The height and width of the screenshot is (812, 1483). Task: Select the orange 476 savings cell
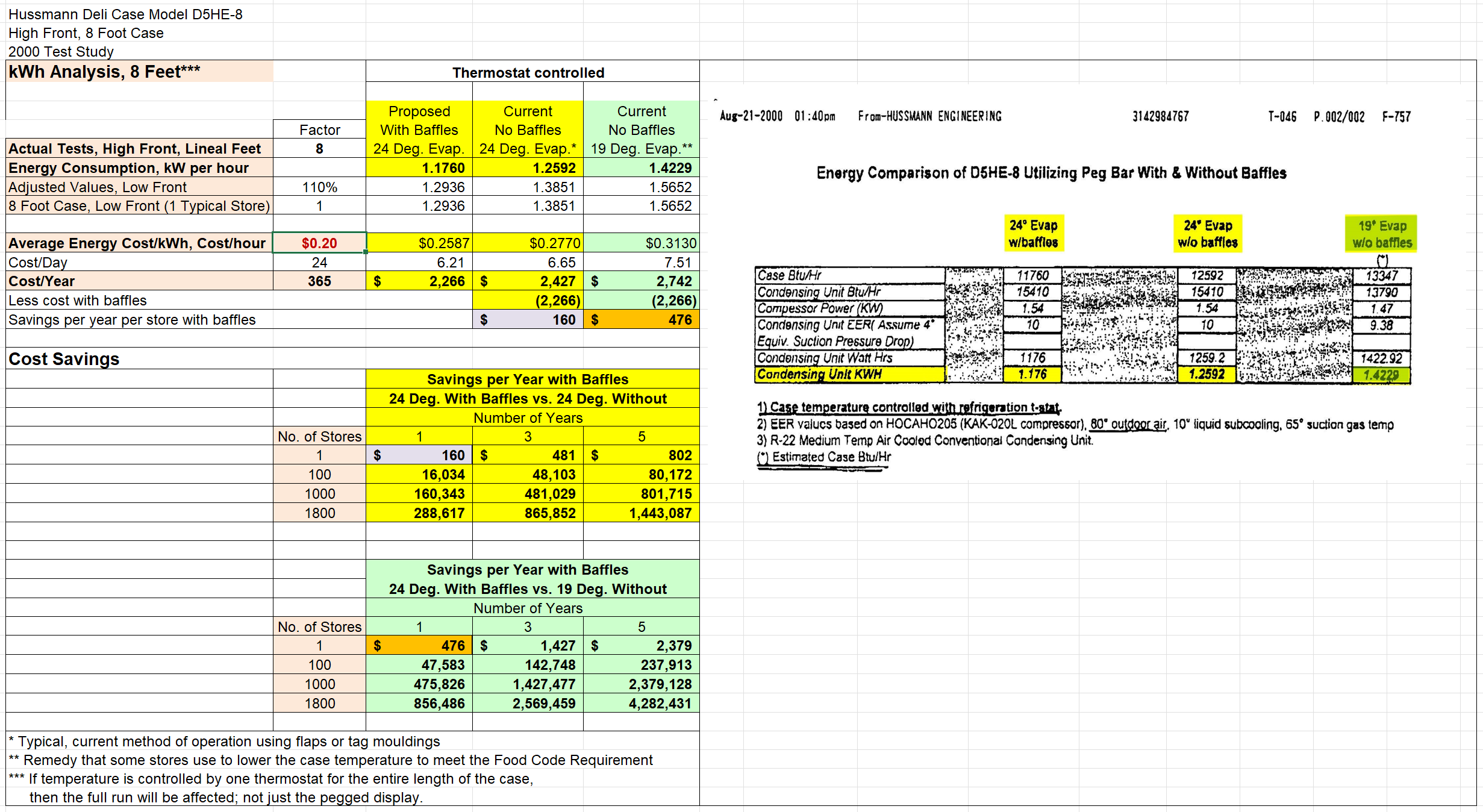tap(641, 319)
